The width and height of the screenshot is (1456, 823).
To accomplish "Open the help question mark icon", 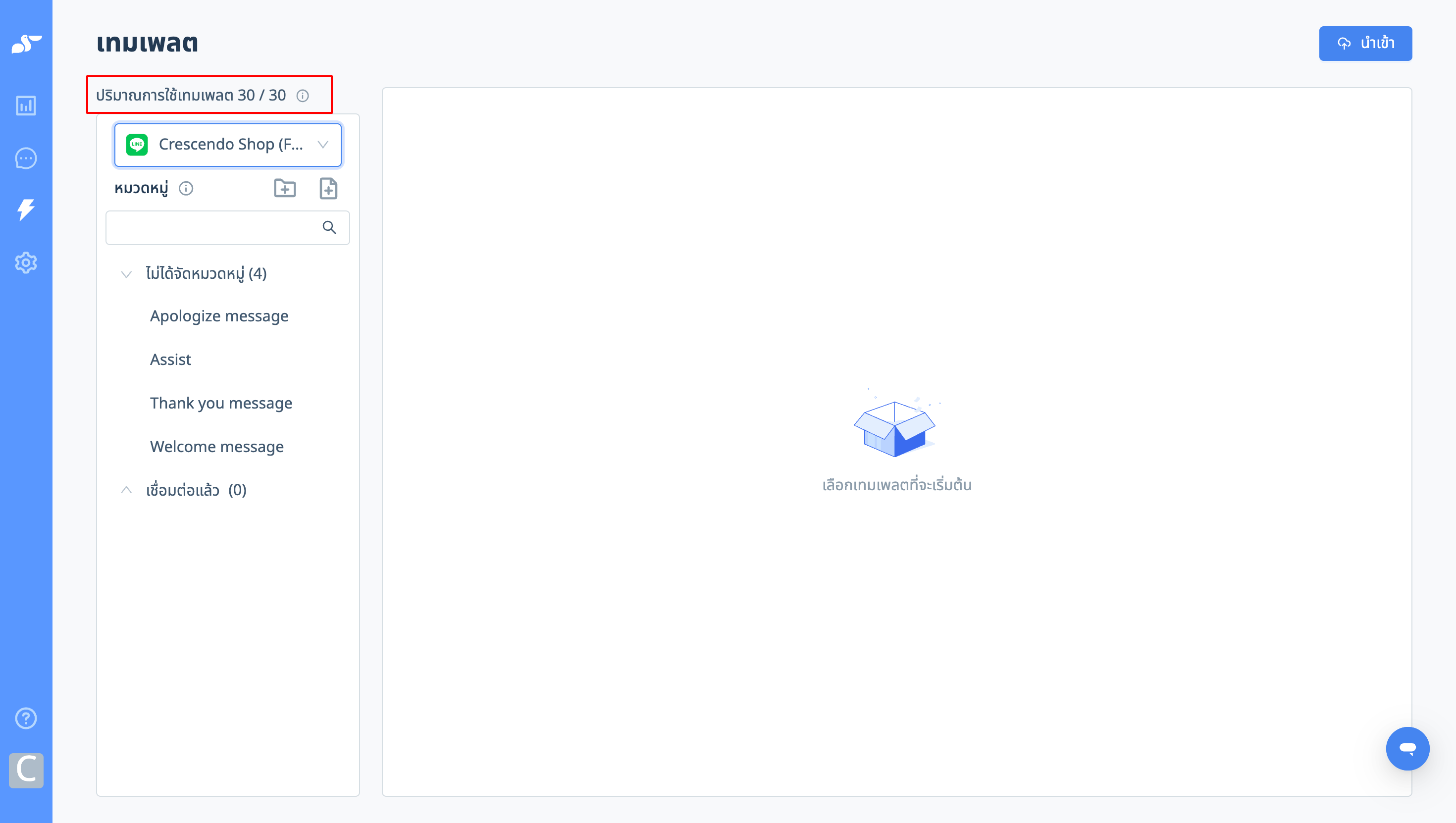I will (26, 718).
